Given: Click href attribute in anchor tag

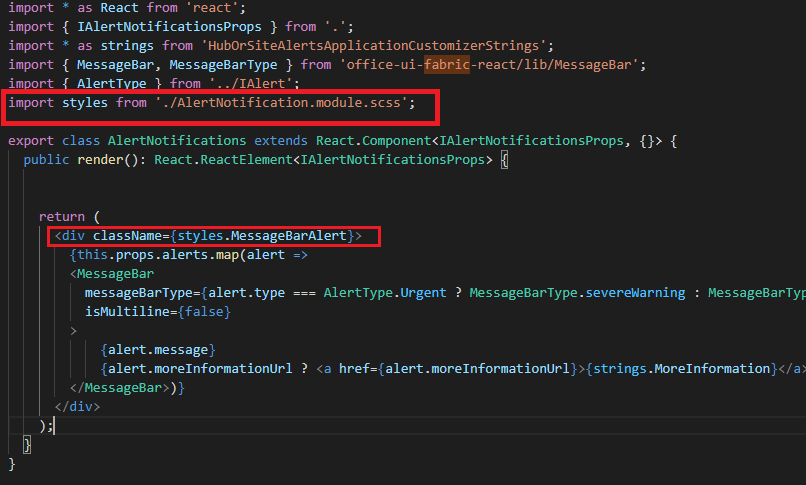Looking at the screenshot, I should pos(354,369).
